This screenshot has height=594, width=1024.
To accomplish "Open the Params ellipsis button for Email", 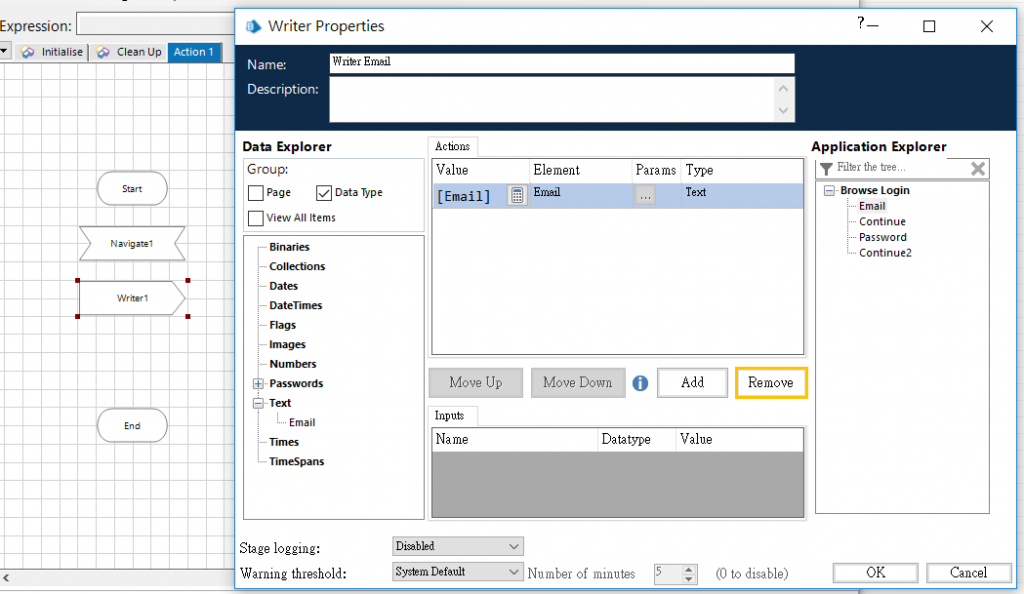I will (645, 195).
